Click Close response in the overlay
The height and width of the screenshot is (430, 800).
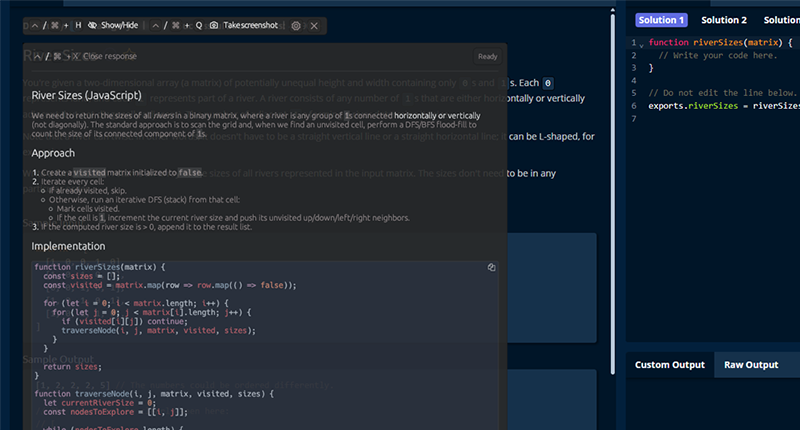(106, 57)
